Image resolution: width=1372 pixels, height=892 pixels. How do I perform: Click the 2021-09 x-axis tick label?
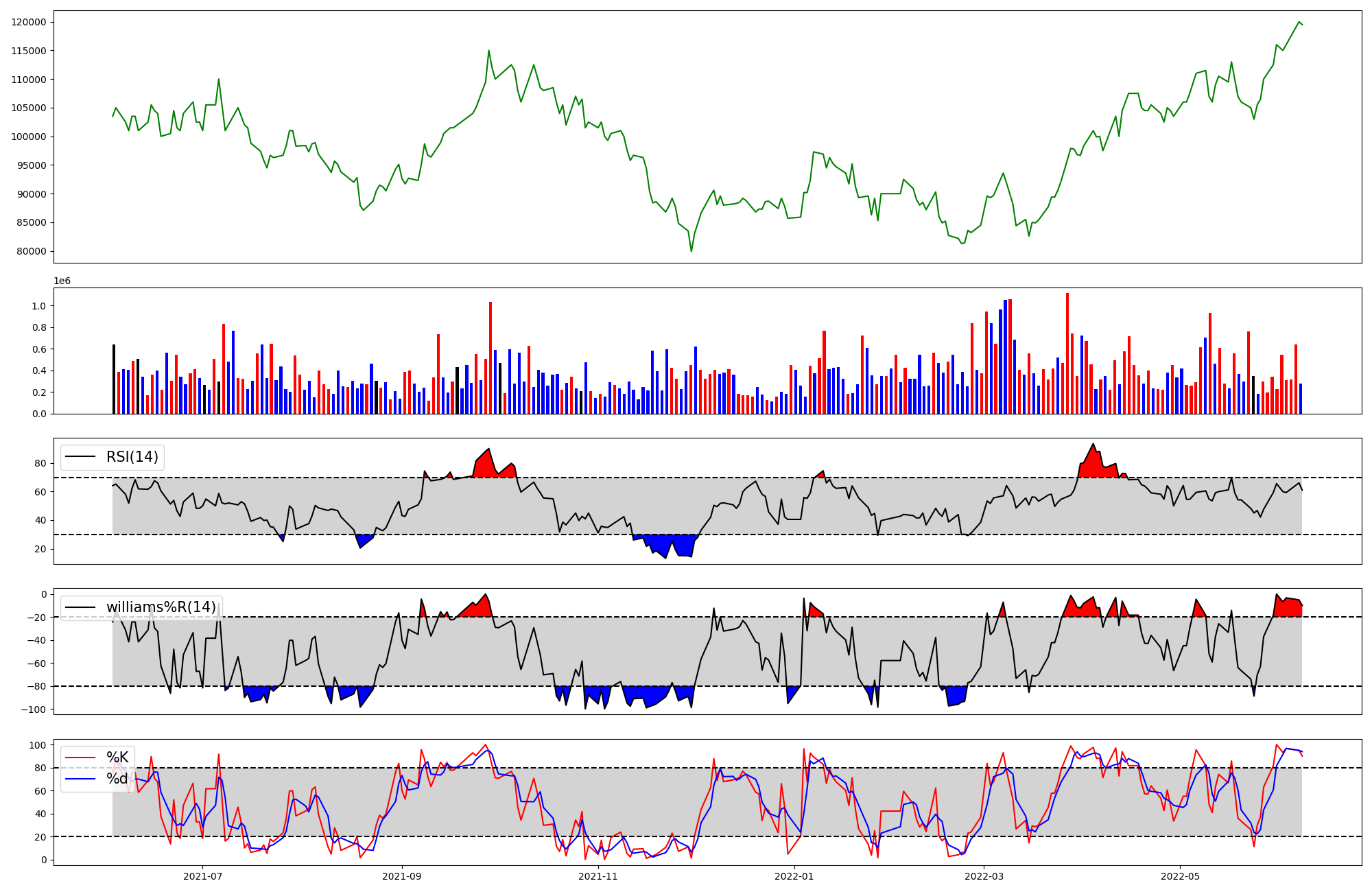coord(401,876)
